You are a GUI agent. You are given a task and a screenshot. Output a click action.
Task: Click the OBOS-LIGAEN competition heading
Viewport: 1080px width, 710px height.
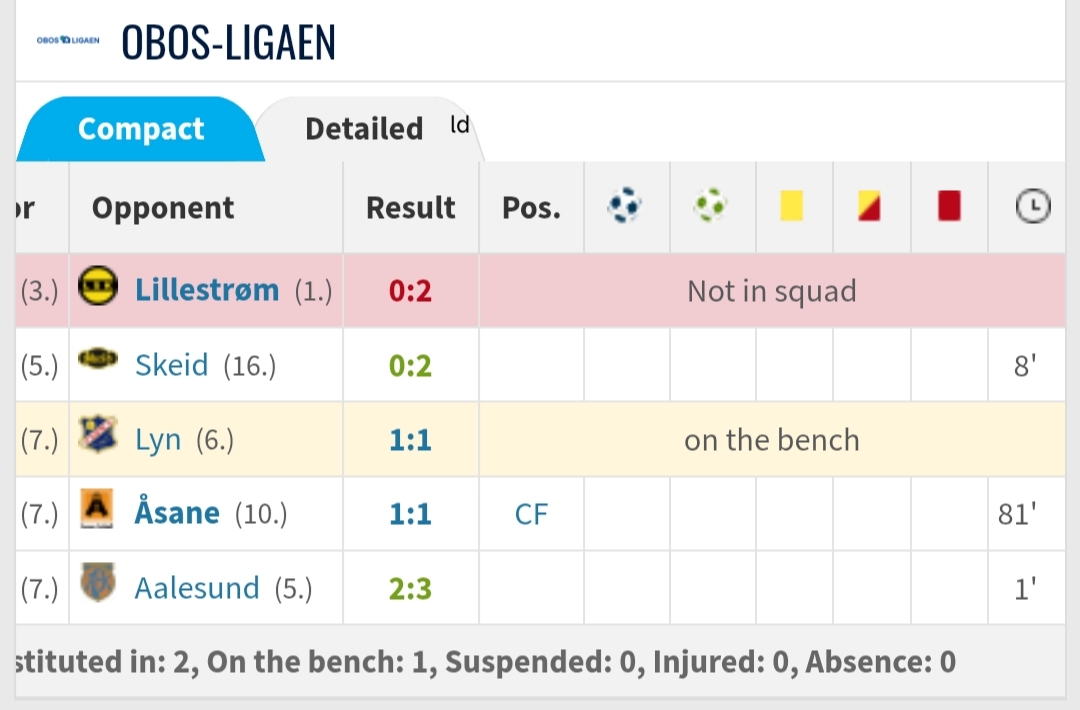229,42
